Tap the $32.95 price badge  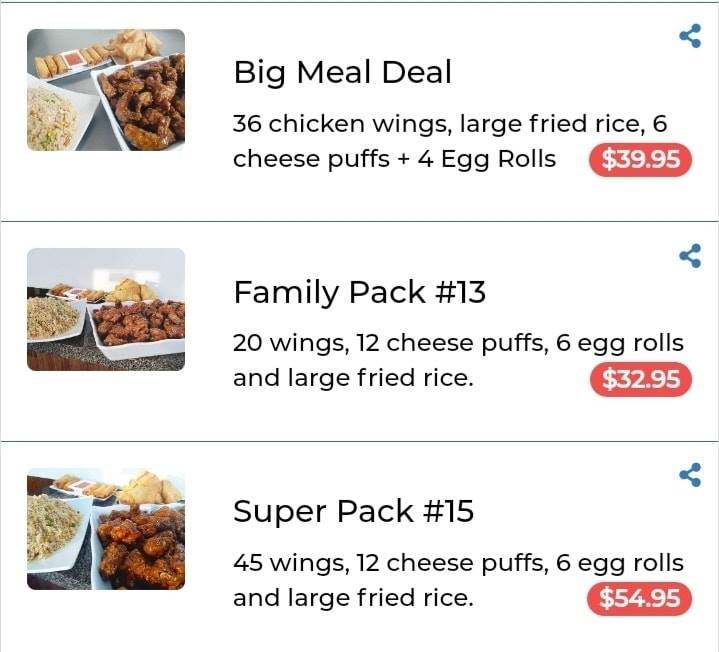click(640, 380)
